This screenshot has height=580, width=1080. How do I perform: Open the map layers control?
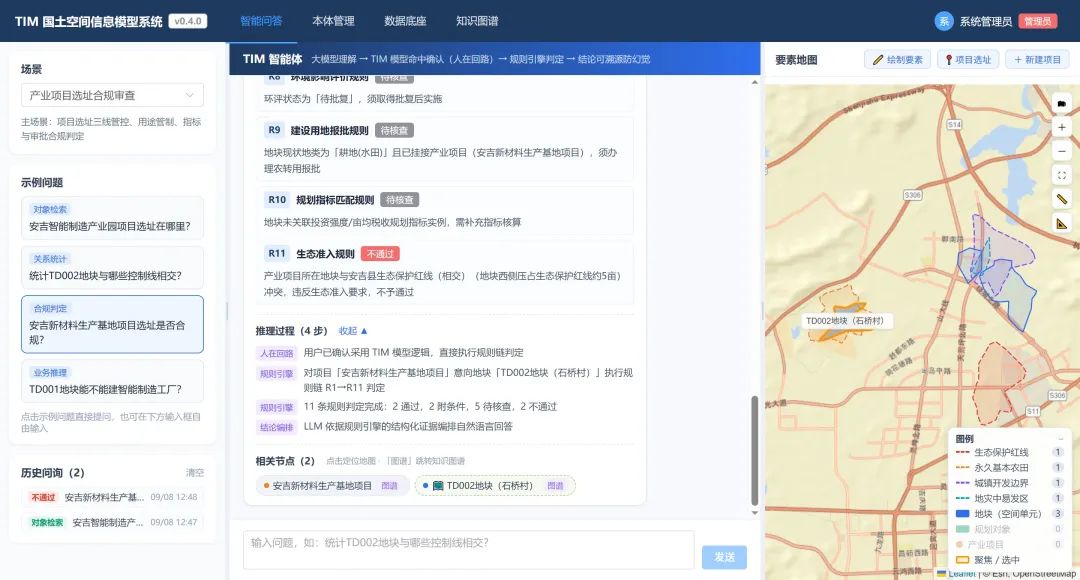coord(1061,103)
